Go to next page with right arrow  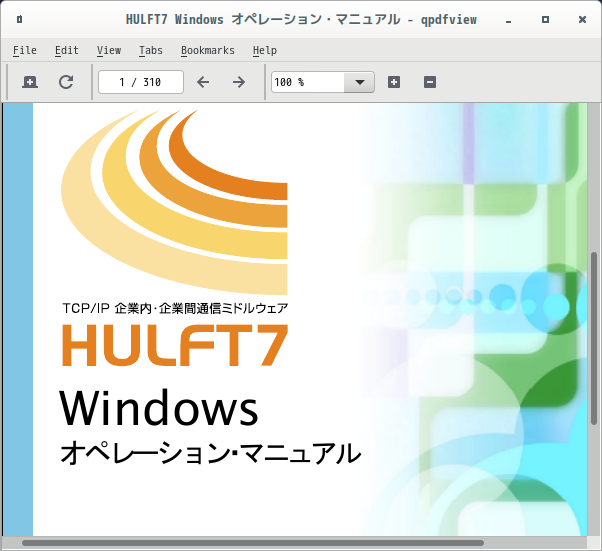[239, 82]
